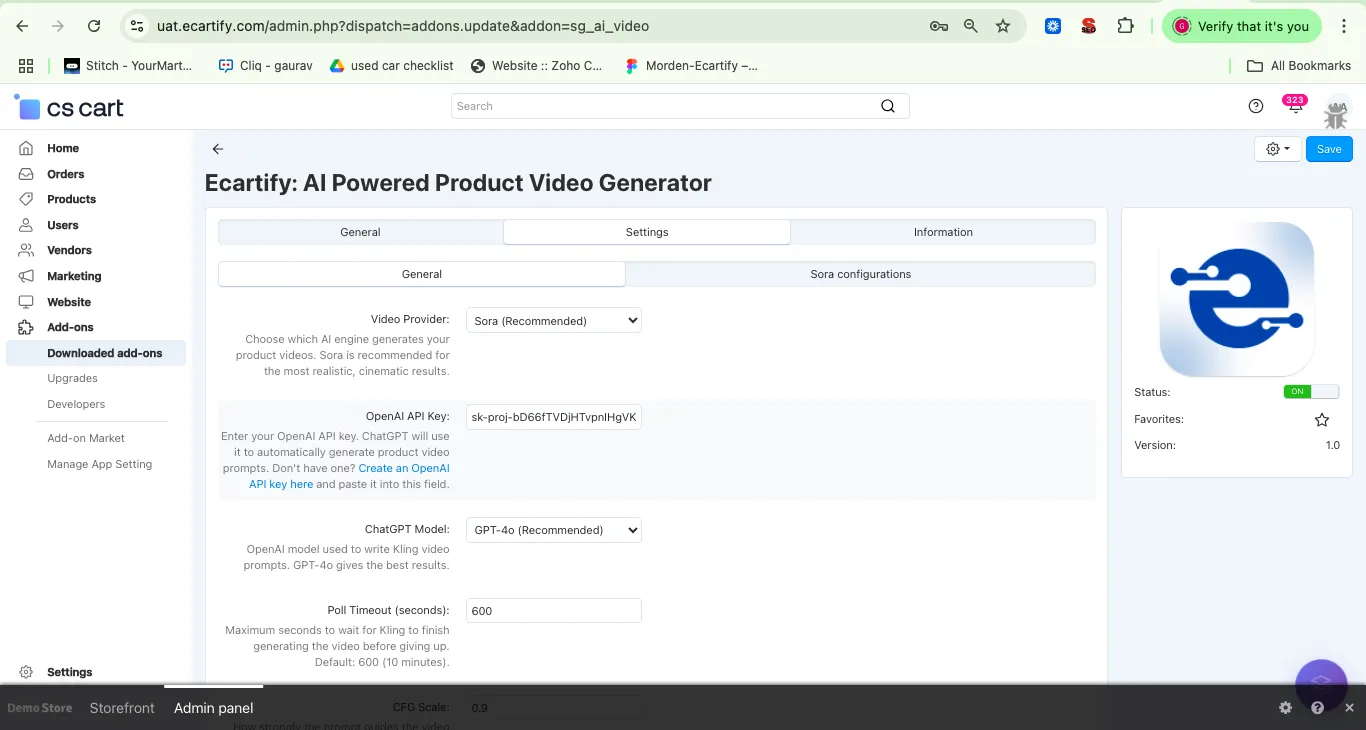The height and width of the screenshot is (730, 1366).
Task: Open Manage App Setting link
Action: [99, 464]
